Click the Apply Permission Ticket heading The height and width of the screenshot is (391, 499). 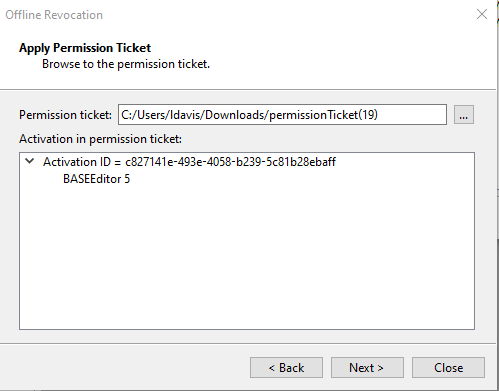[x=85, y=48]
